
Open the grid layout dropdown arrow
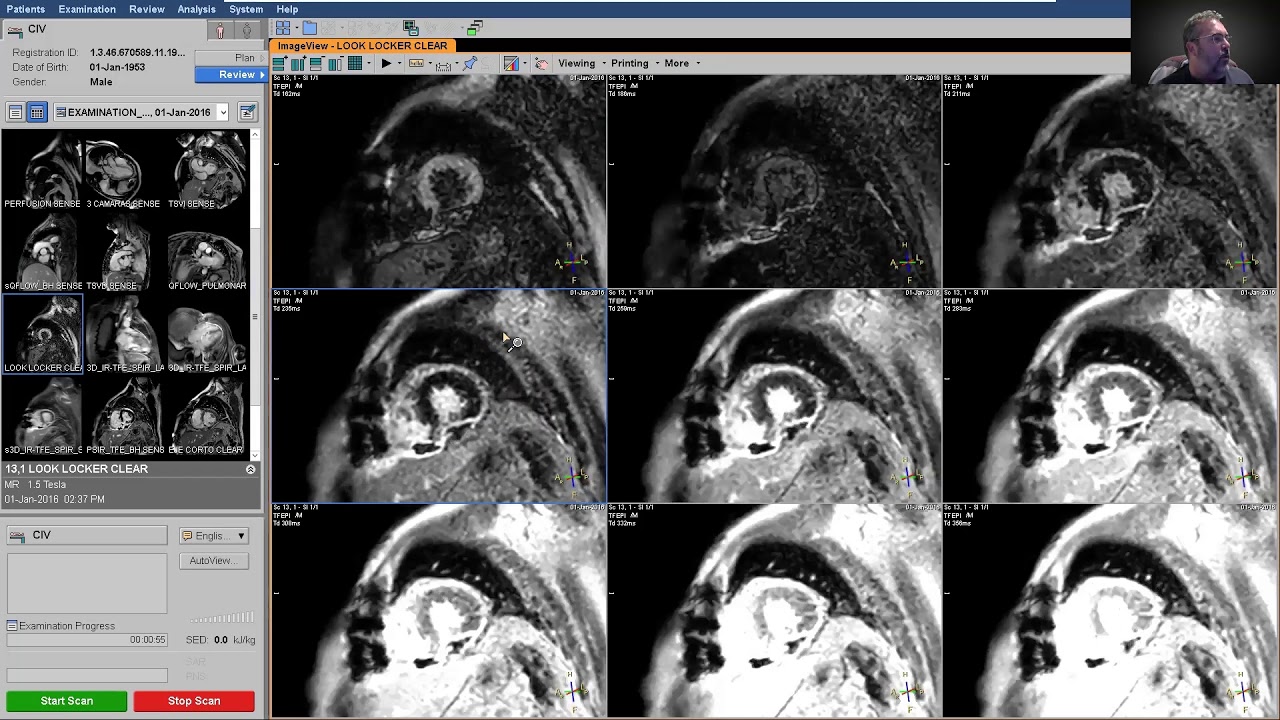click(369, 63)
